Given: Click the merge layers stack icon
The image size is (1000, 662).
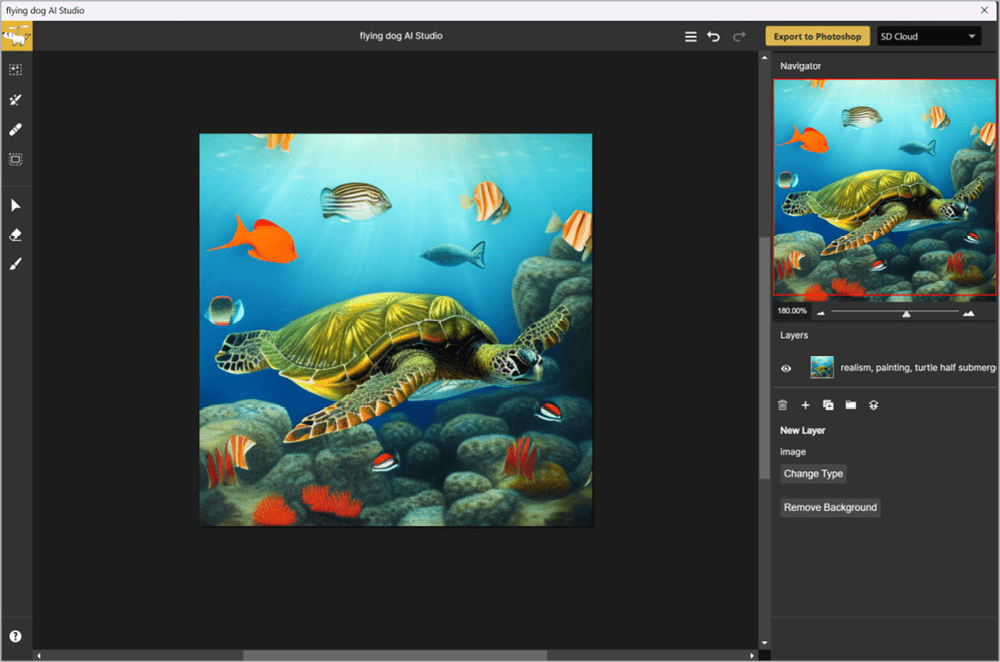Looking at the screenshot, I should coord(874,405).
